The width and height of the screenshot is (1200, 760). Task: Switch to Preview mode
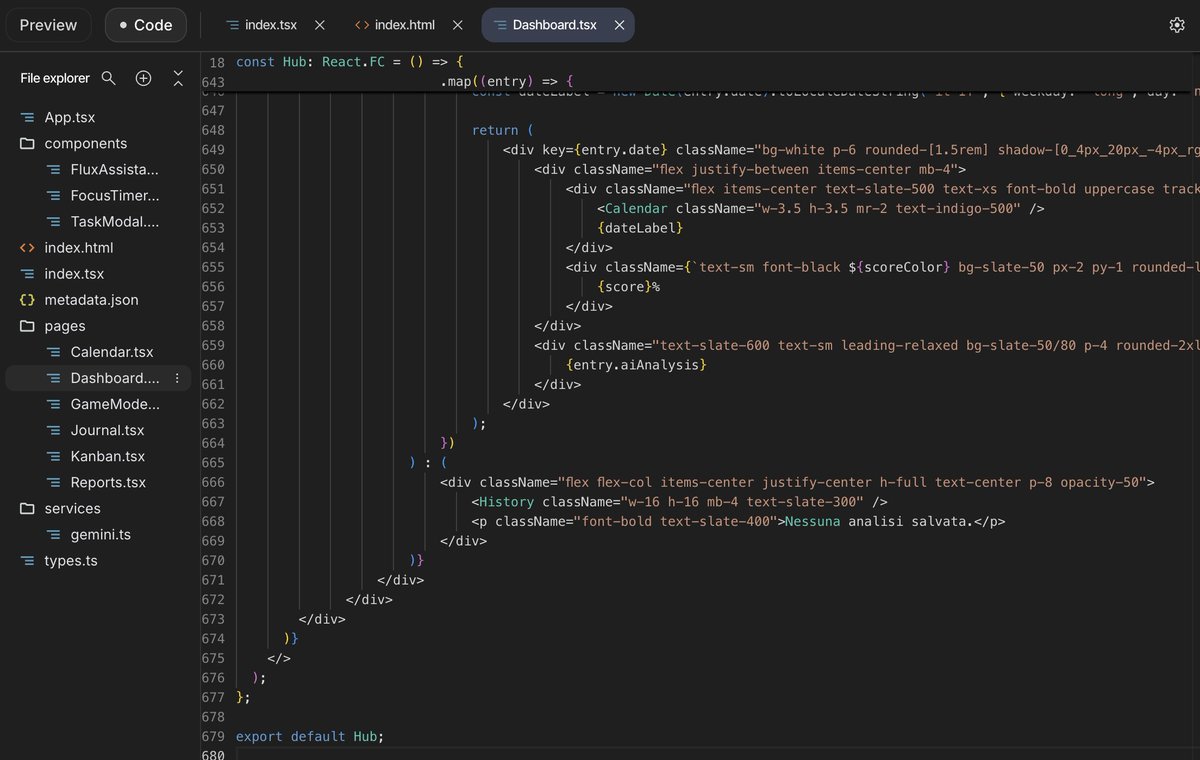tap(48, 25)
